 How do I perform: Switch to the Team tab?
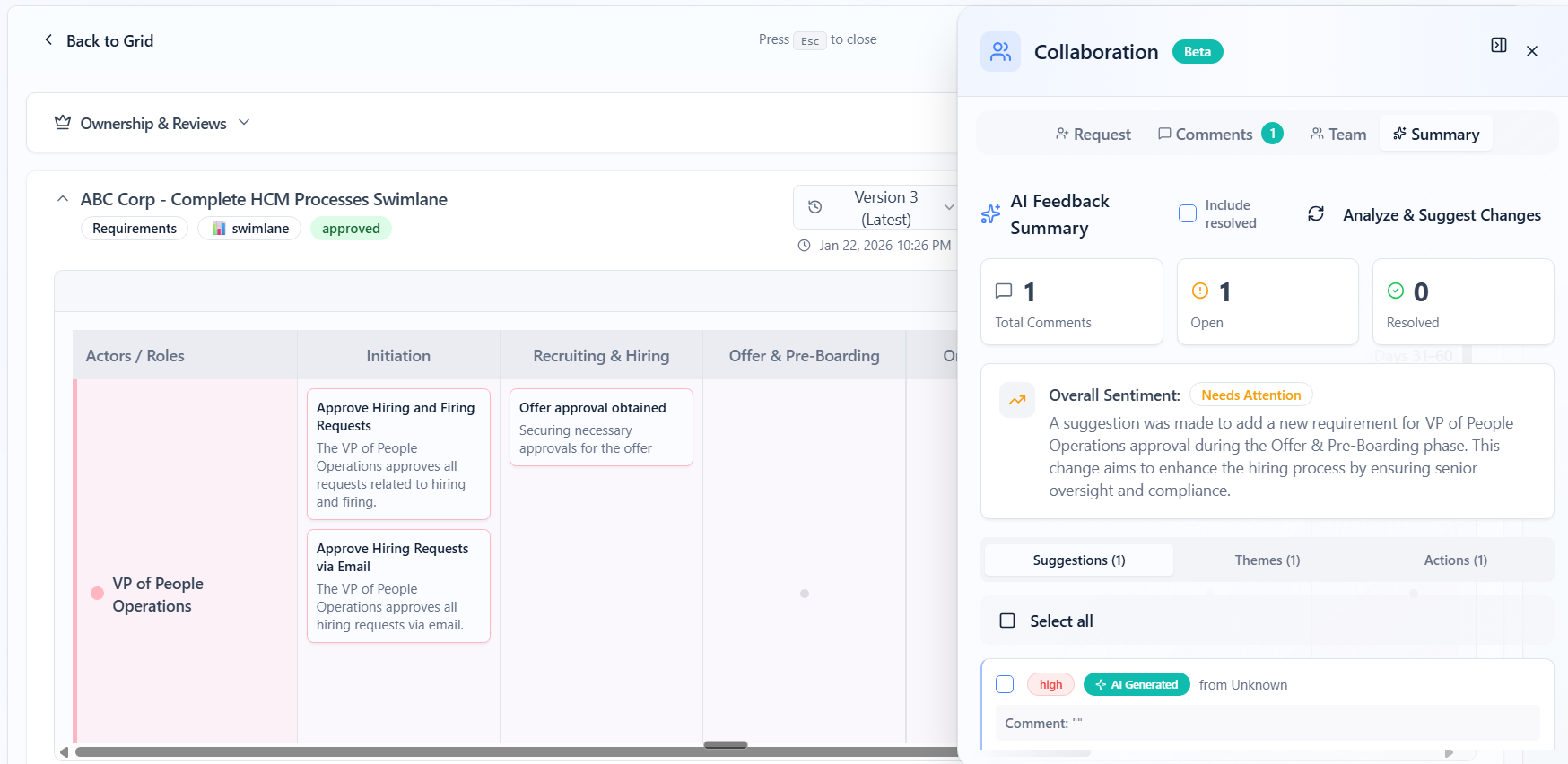click(x=1337, y=134)
